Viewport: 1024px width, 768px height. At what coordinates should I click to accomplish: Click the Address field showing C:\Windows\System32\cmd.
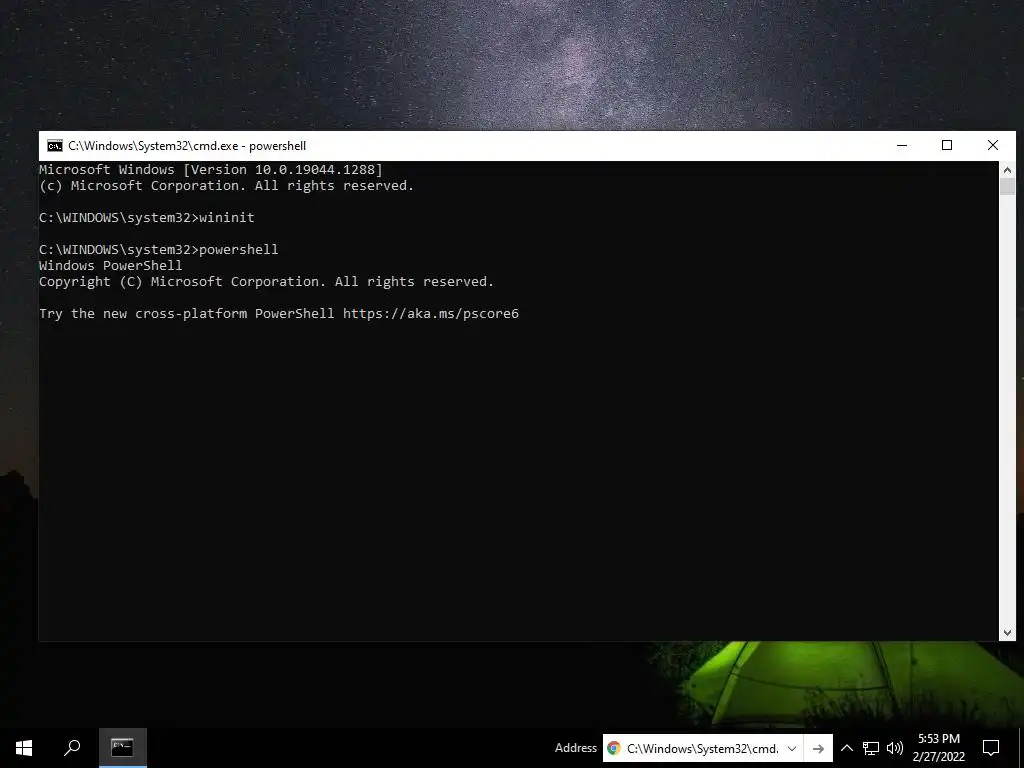(703, 748)
